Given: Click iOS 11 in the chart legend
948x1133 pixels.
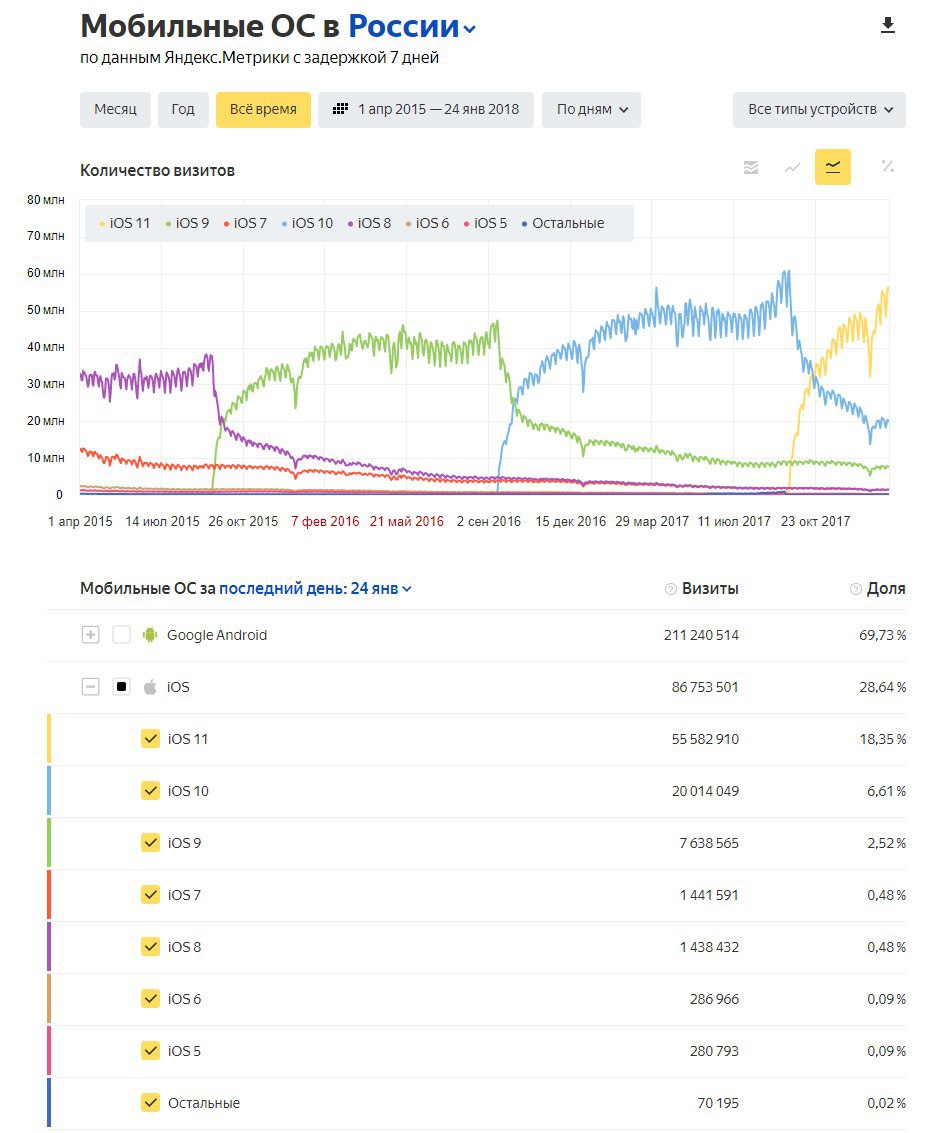Looking at the screenshot, I should point(125,223).
